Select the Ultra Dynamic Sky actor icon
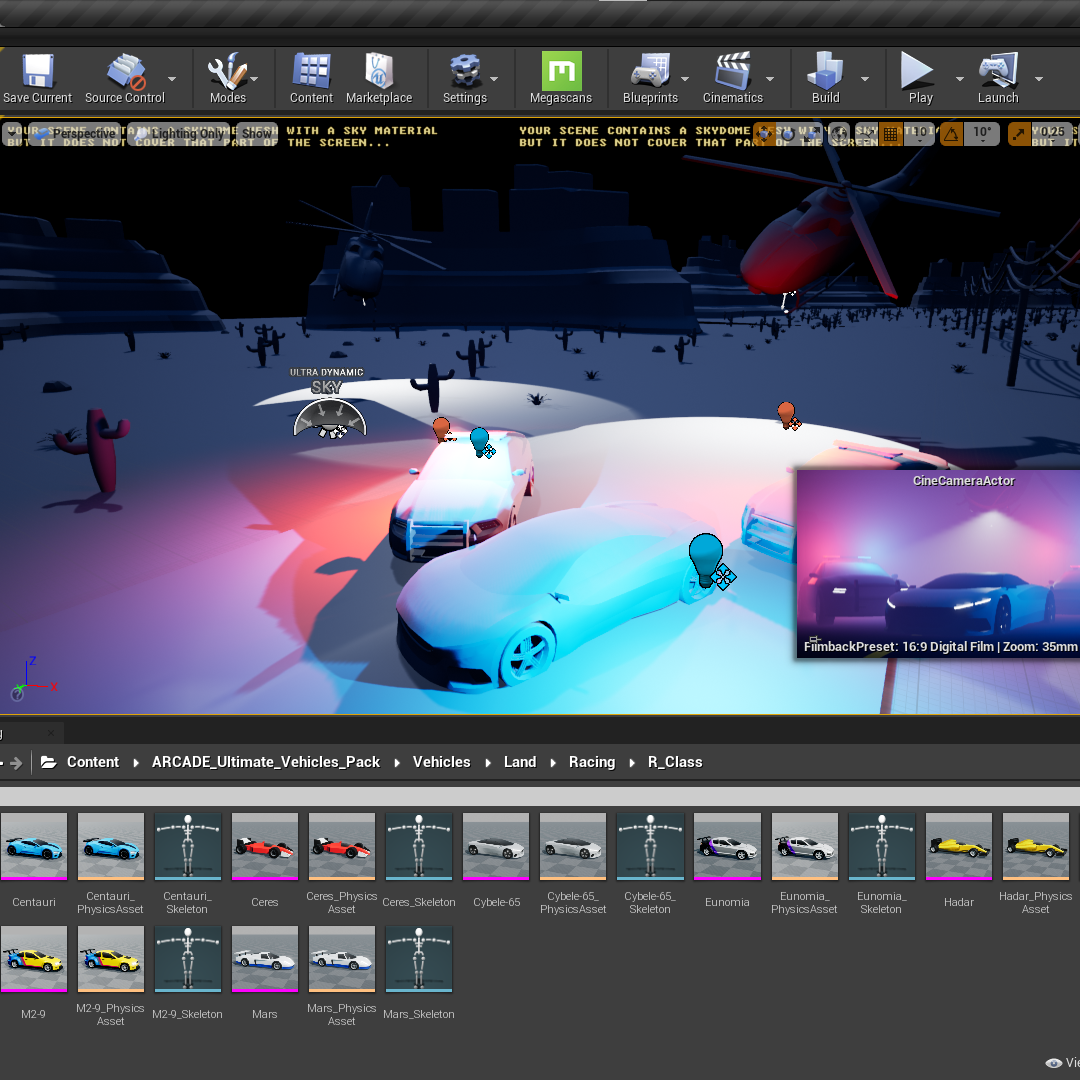Image resolution: width=1080 pixels, height=1080 pixels. (329, 417)
